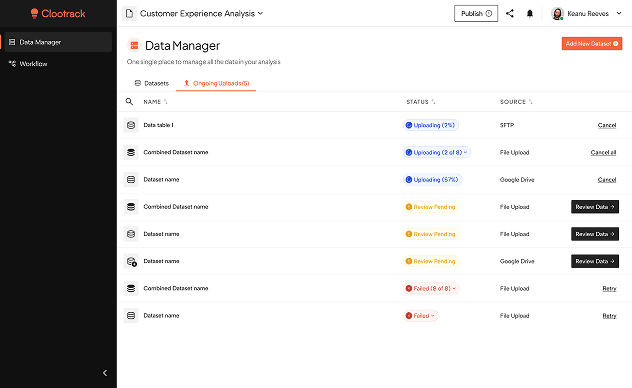Click icon of Combined Dataset with Review Pending

[131, 207]
